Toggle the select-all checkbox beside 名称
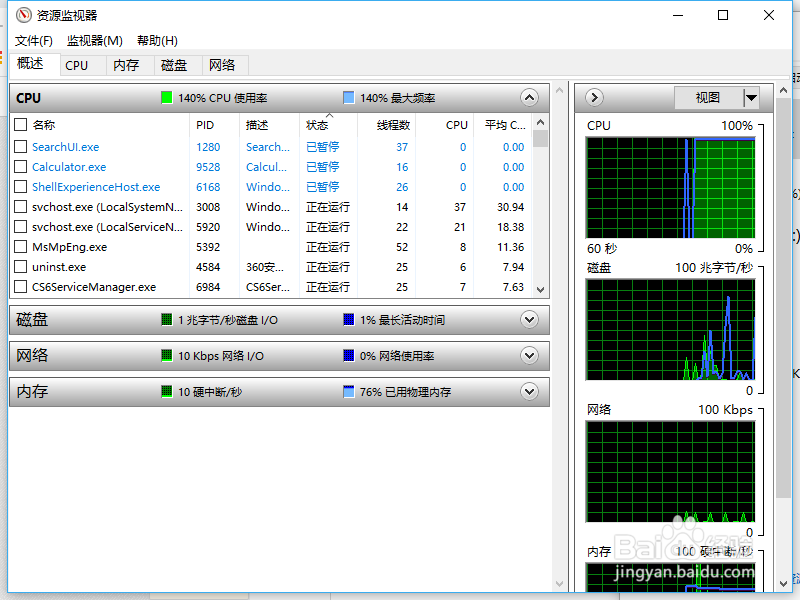Image resolution: width=800 pixels, height=600 pixels. click(20, 125)
